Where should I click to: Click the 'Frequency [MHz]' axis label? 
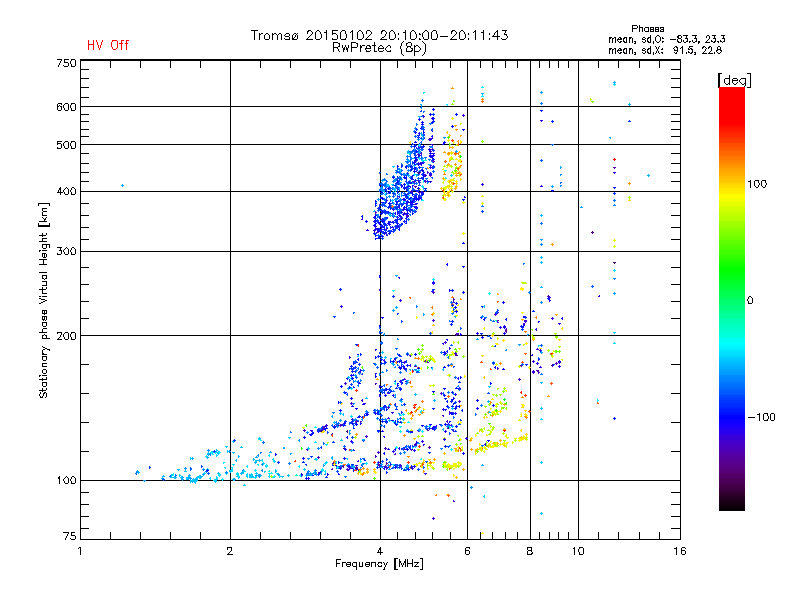coord(379,564)
